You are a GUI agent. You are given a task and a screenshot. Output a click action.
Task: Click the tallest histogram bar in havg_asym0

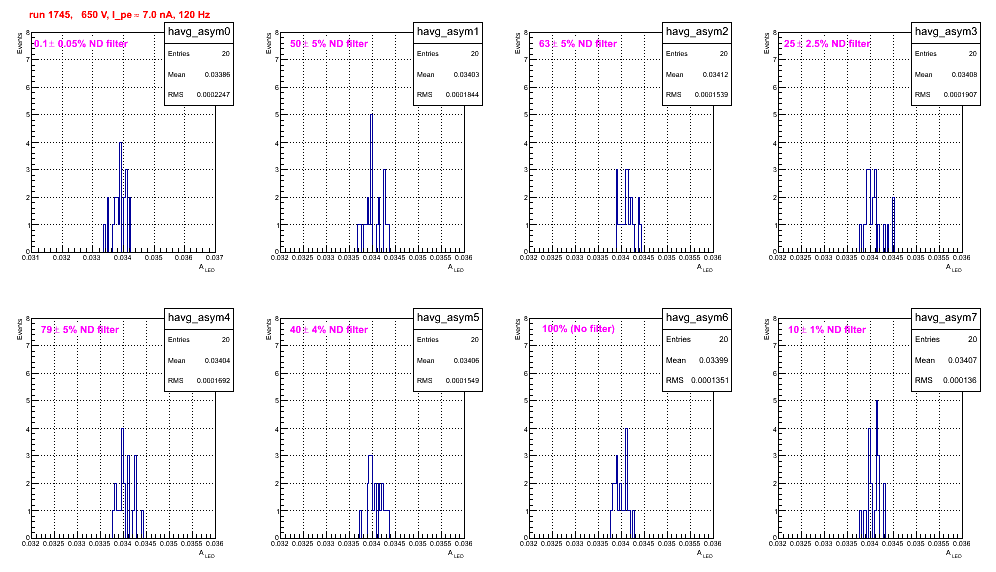click(x=121, y=197)
